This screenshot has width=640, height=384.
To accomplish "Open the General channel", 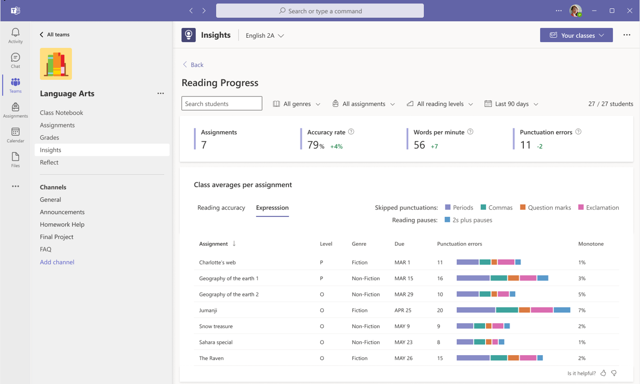I will click(50, 200).
